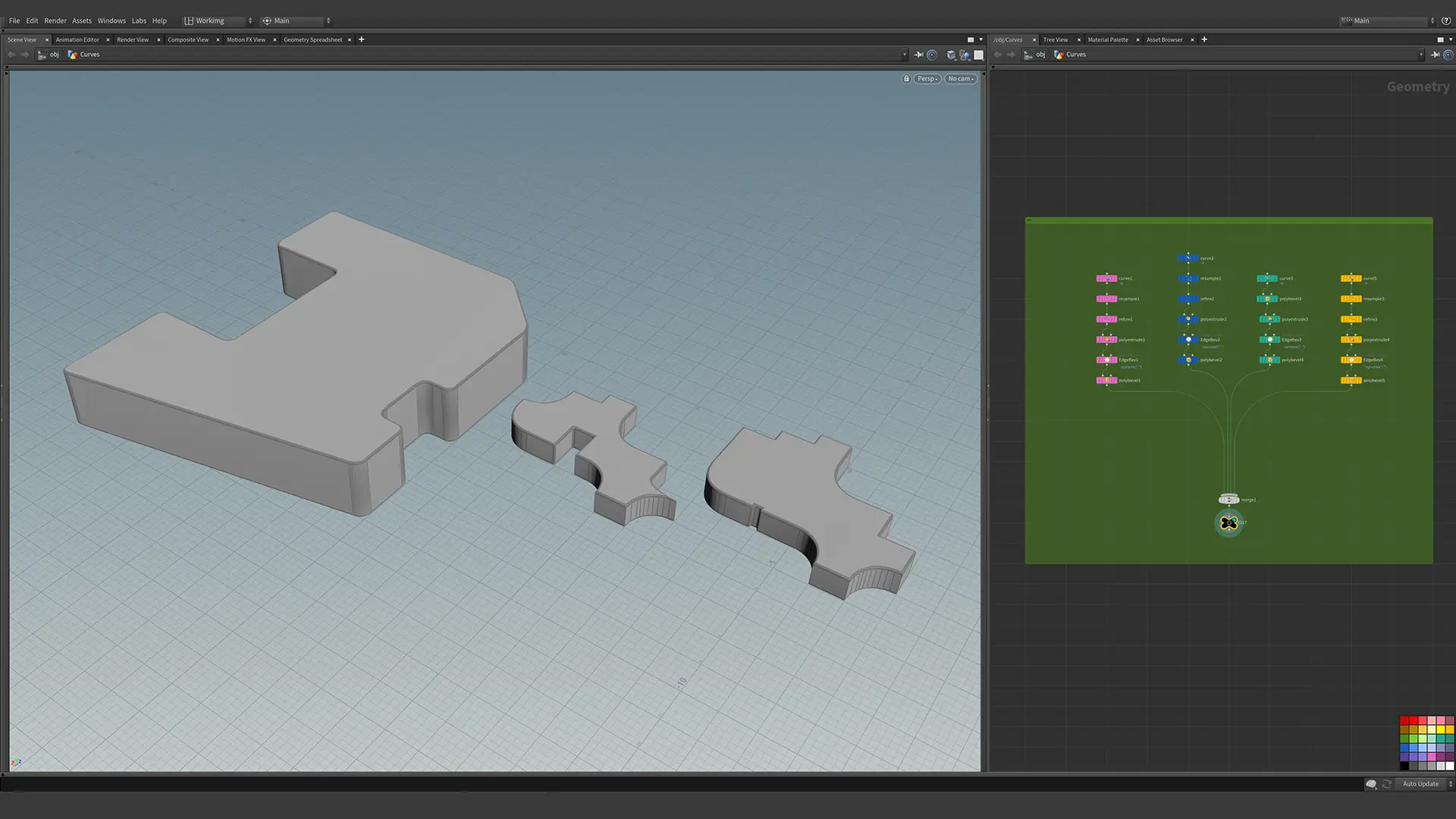The height and width of the screenshot is (819, 1456).
Task: Open the No cam camera dropdown
Action: pos(961,79)
